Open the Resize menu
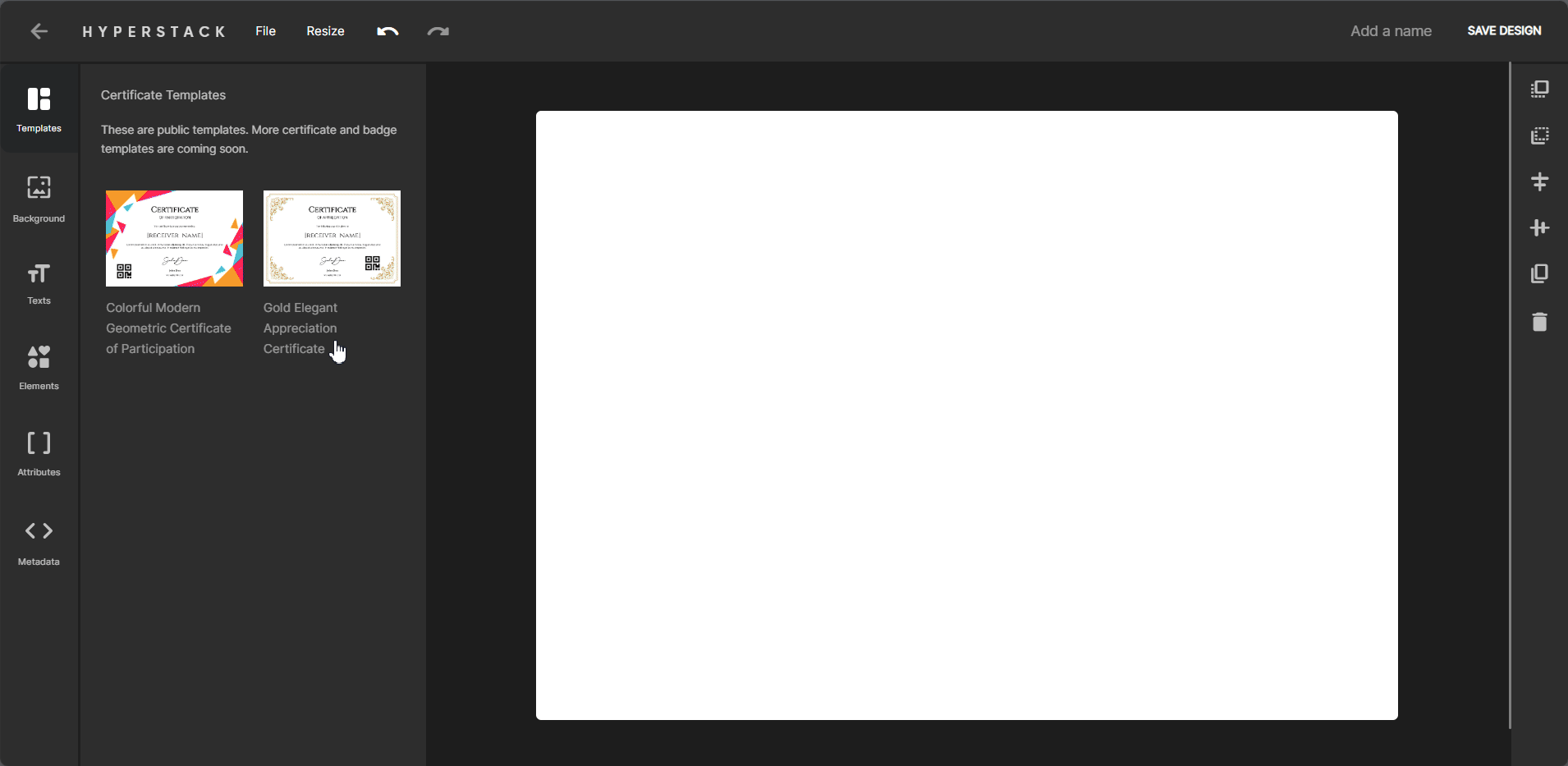The height and width of the screenshot is (766, 1568). tap(325, 31)
